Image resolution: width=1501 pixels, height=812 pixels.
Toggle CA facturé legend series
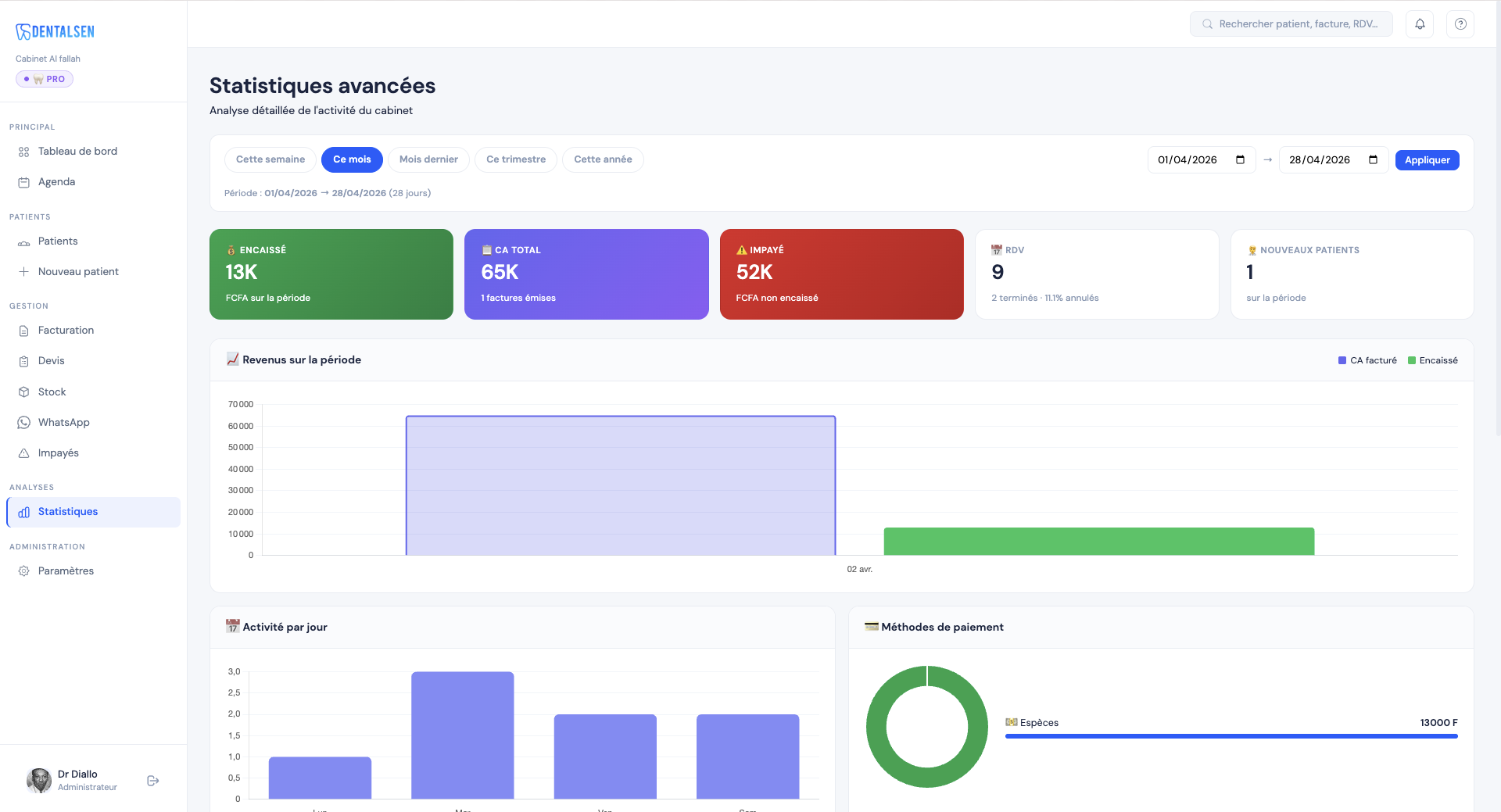[1367, 360]
